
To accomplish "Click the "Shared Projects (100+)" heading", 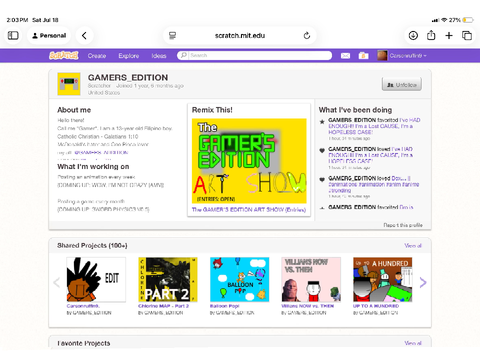I will [x=92, y=246].
